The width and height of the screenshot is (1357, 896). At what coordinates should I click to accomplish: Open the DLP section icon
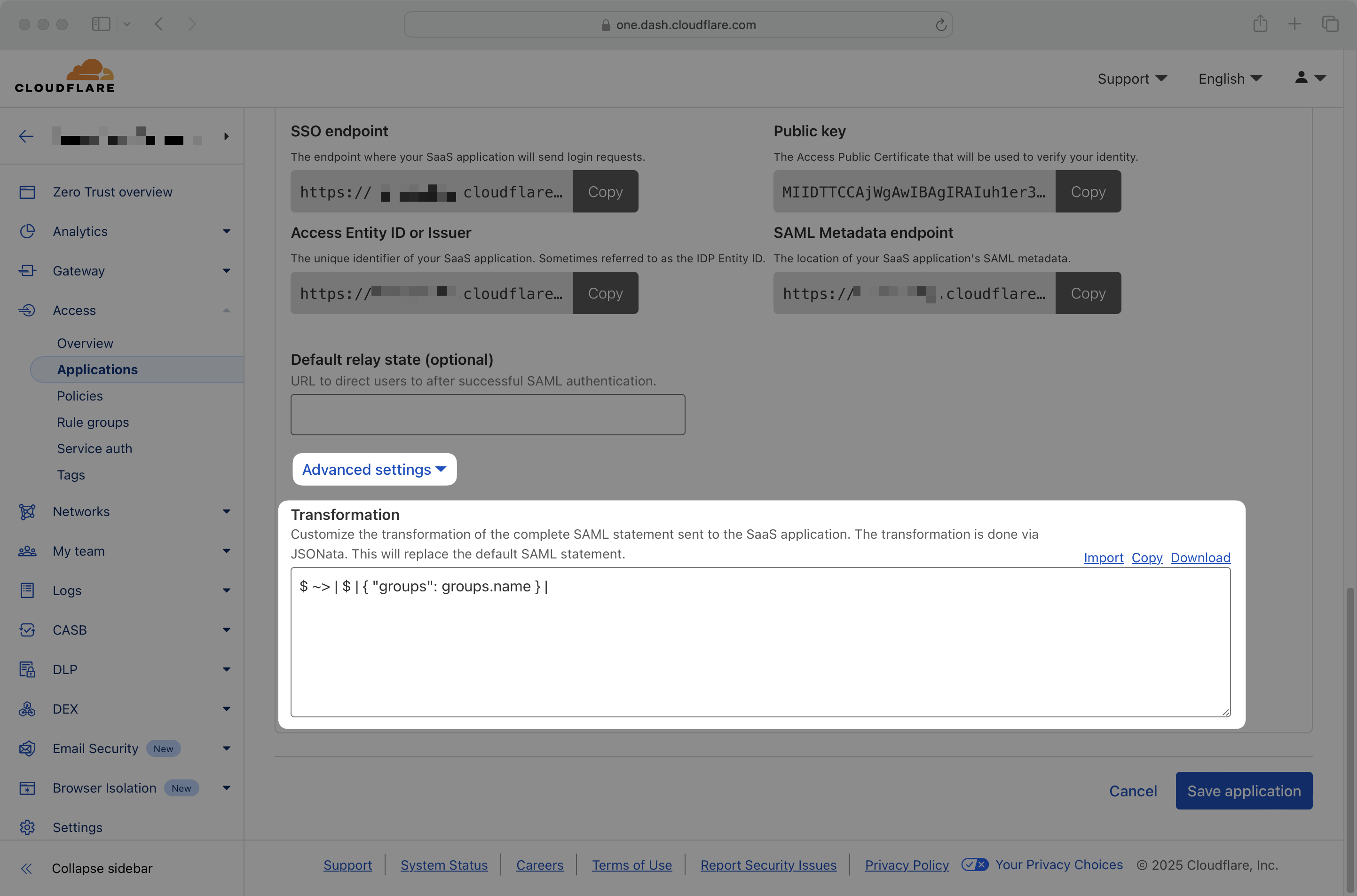click(x=27, y=669)
